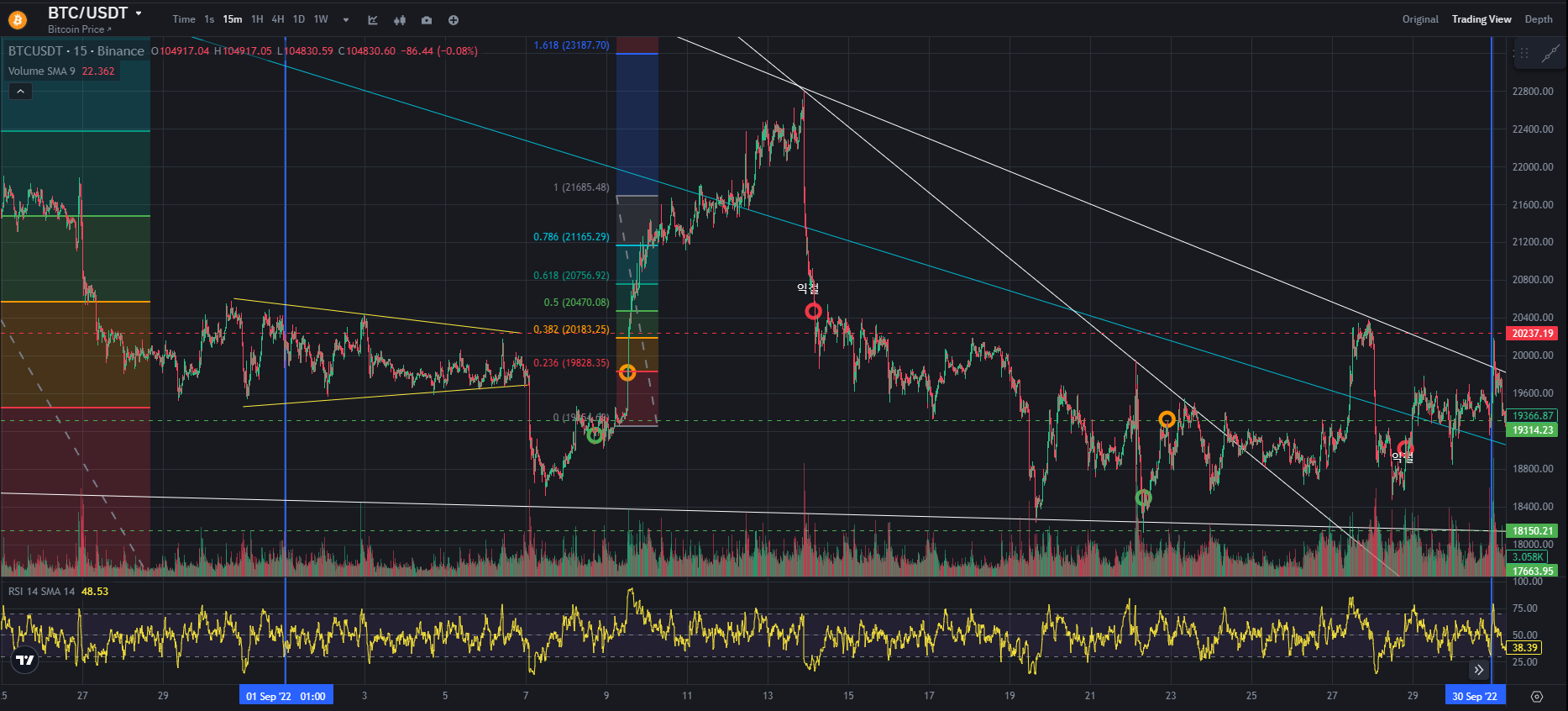This screenshot has width=1568, height=711.
Task: Switch to the Depth chart tab
Action: pos(1539,19)
